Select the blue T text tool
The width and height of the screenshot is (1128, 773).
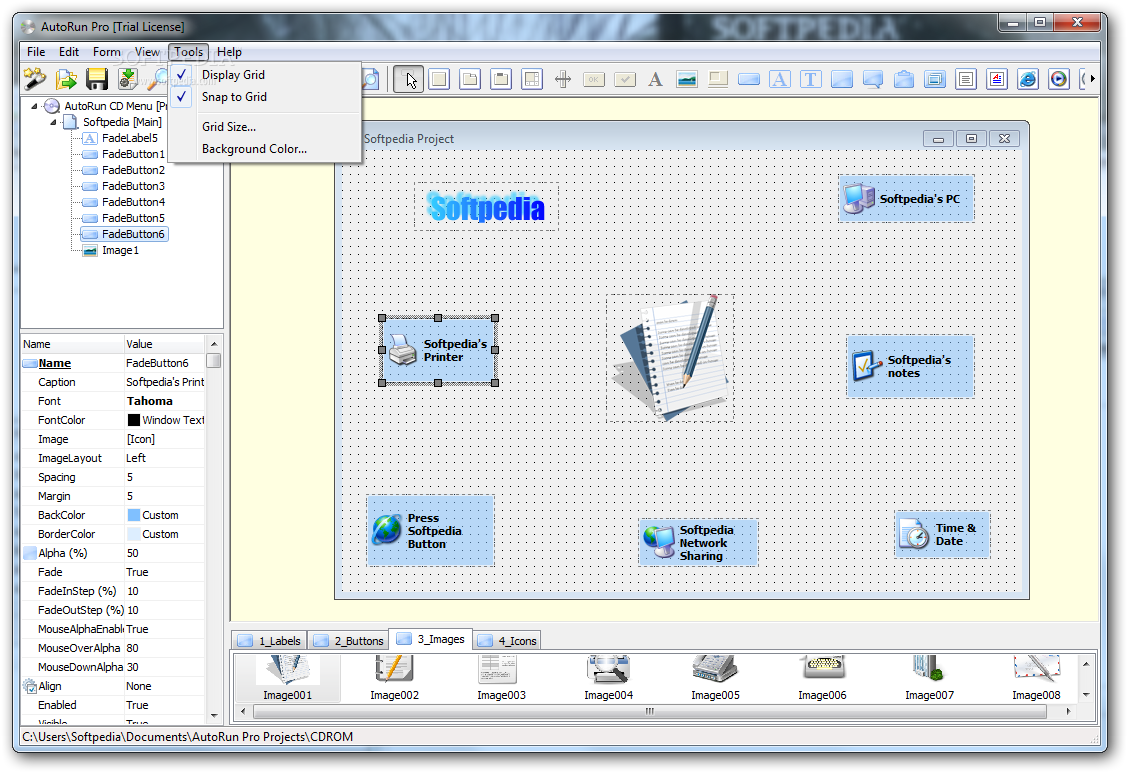(x=811, y=79)
